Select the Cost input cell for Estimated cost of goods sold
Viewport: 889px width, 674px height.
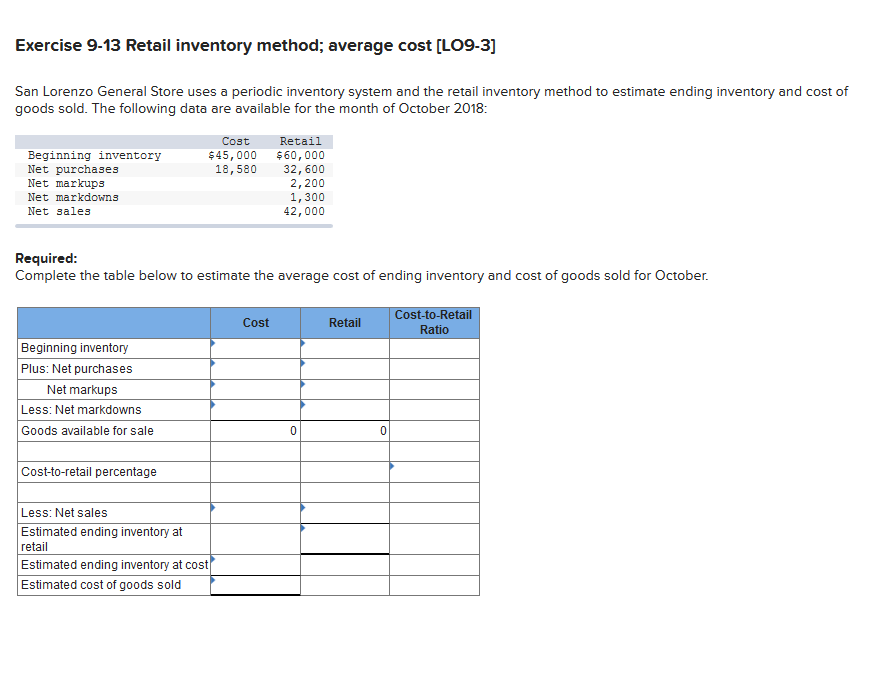click(255, 585)
